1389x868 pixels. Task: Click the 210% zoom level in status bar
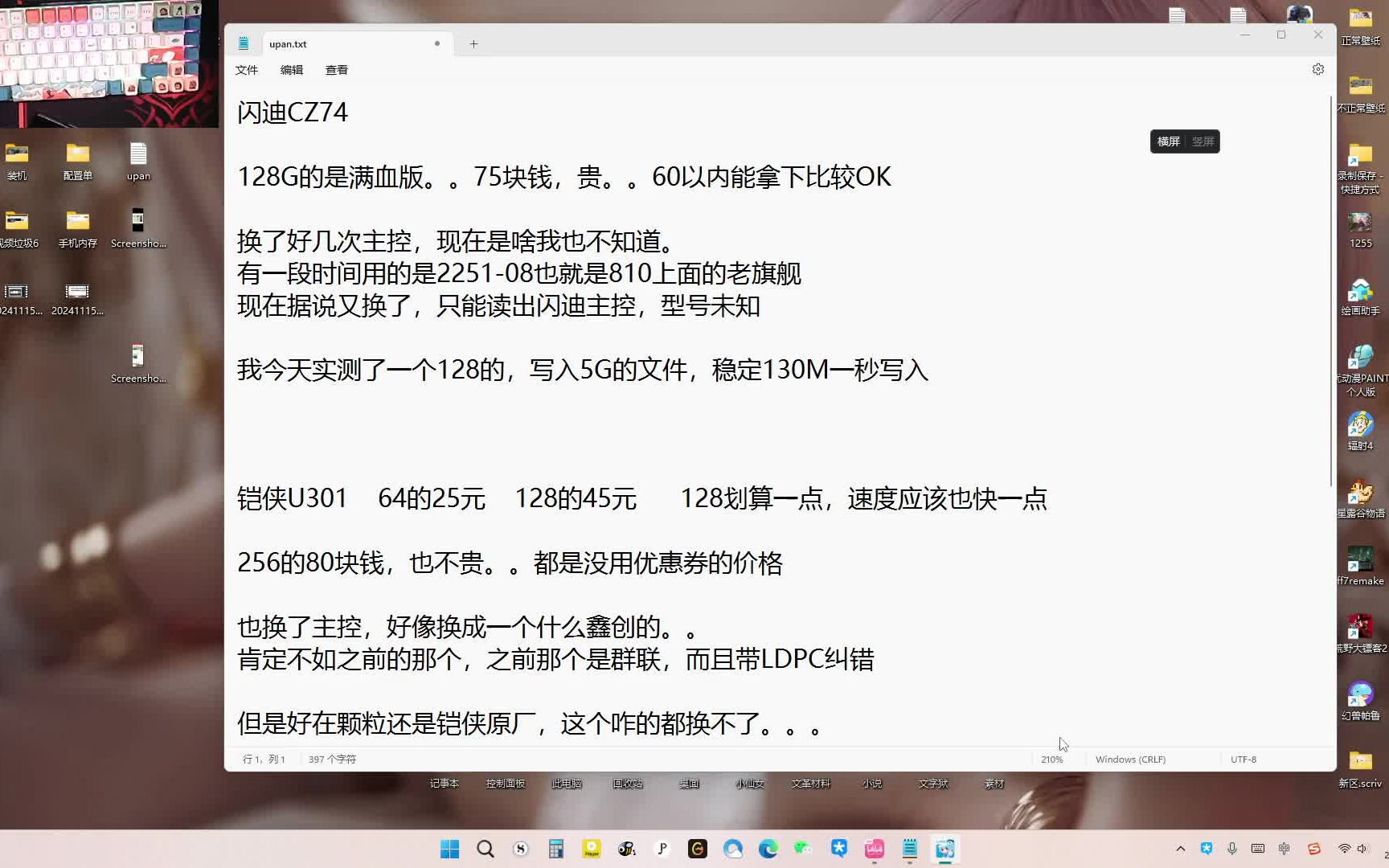[1051, 759]
